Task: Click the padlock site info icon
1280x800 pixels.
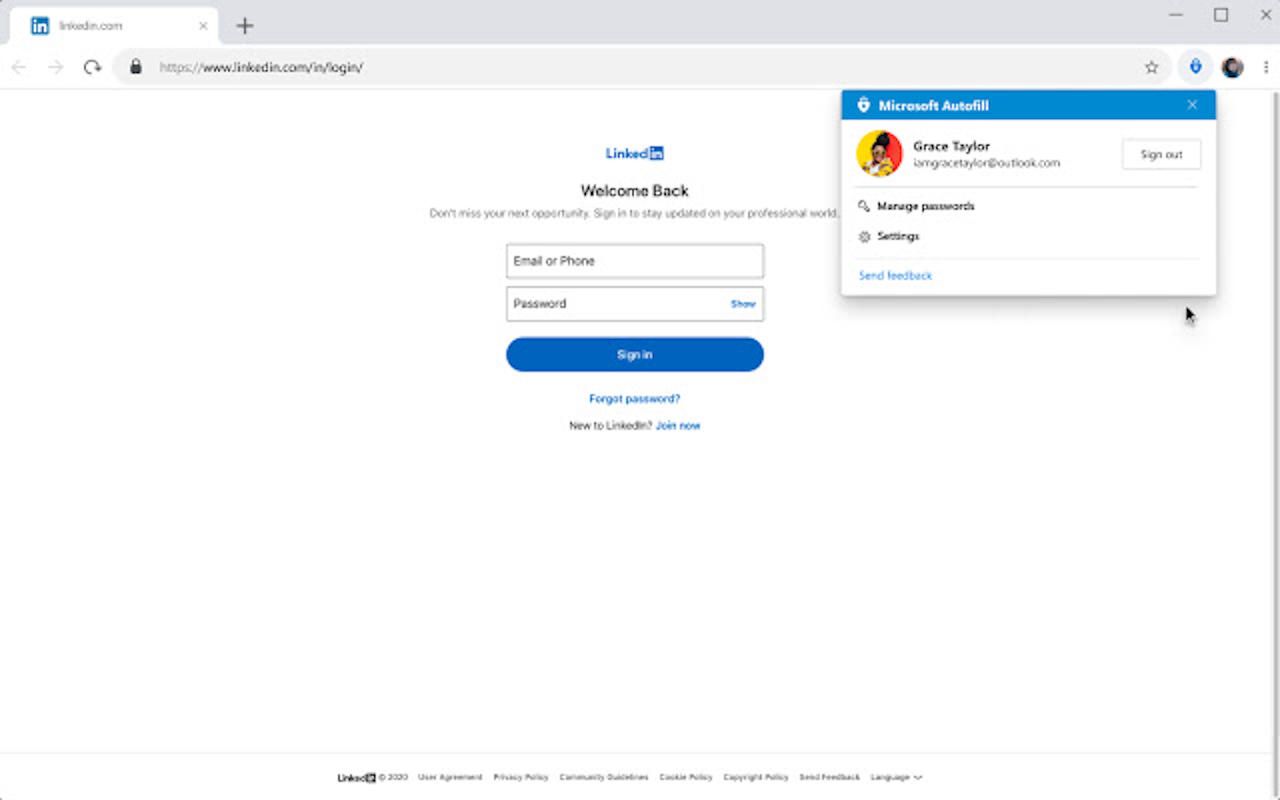Action: click(135, 67)
